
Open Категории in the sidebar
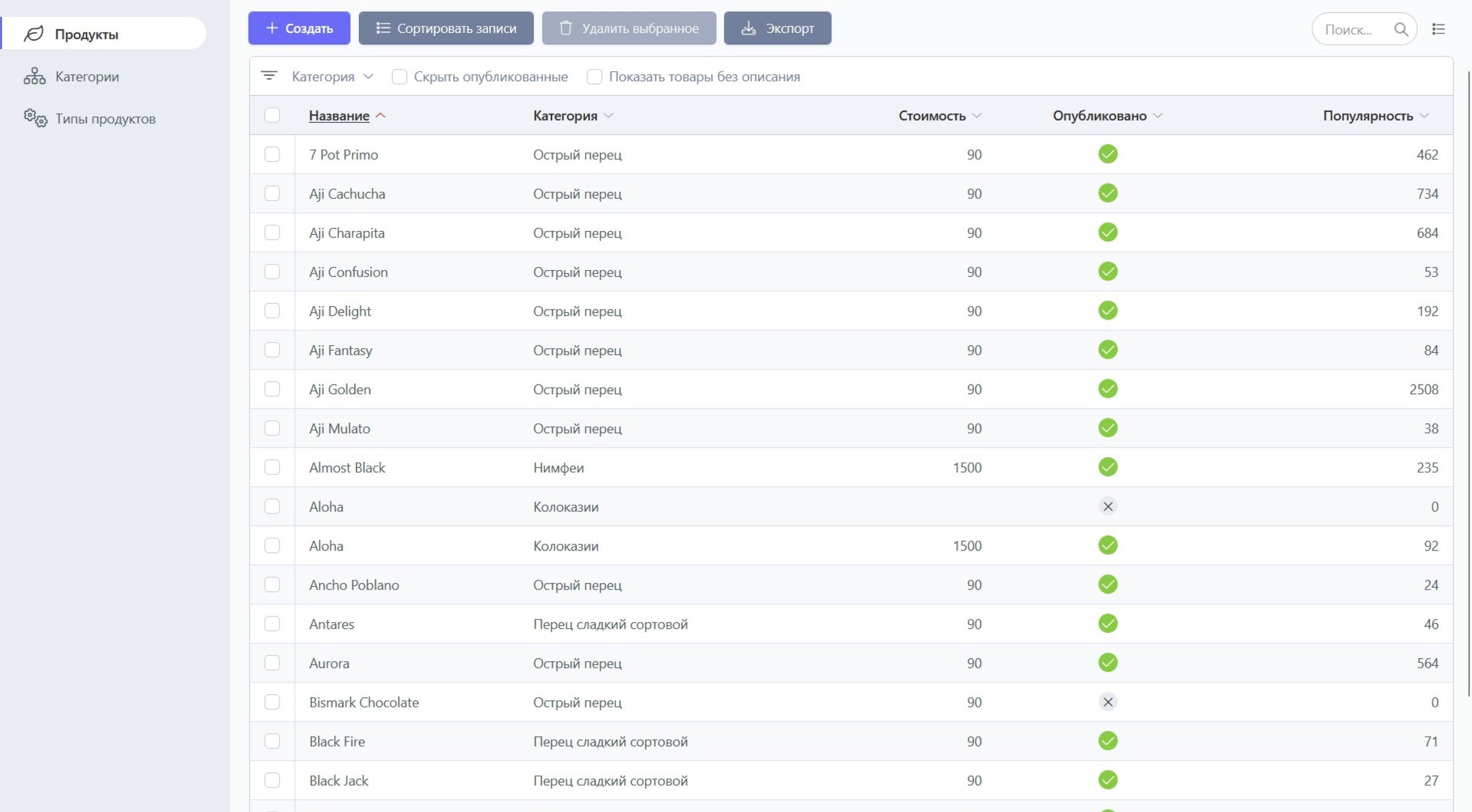pos(87,77)
